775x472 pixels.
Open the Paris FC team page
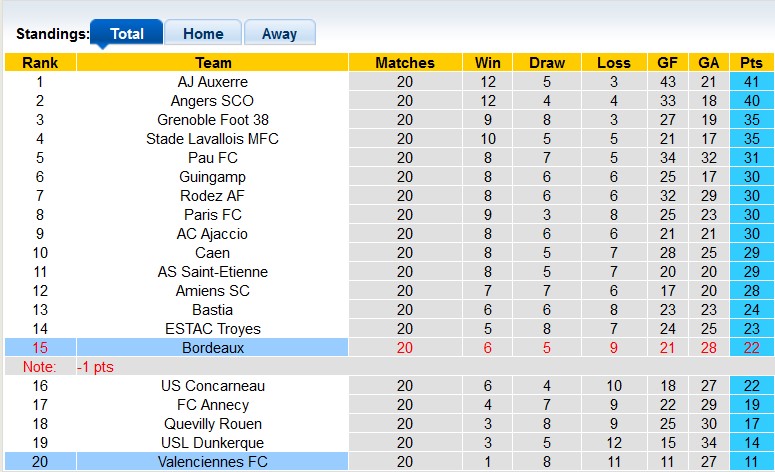213,215
